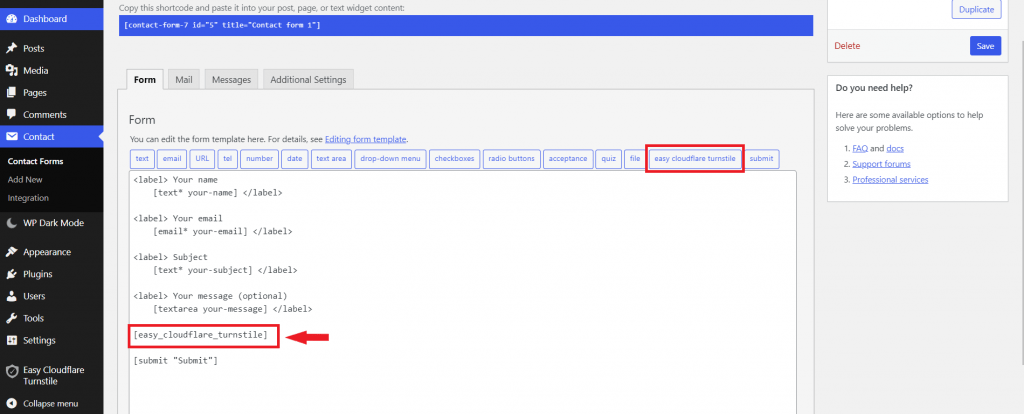Insert a date field tag
Screen dimensions: 1024x414
[295, 159]
